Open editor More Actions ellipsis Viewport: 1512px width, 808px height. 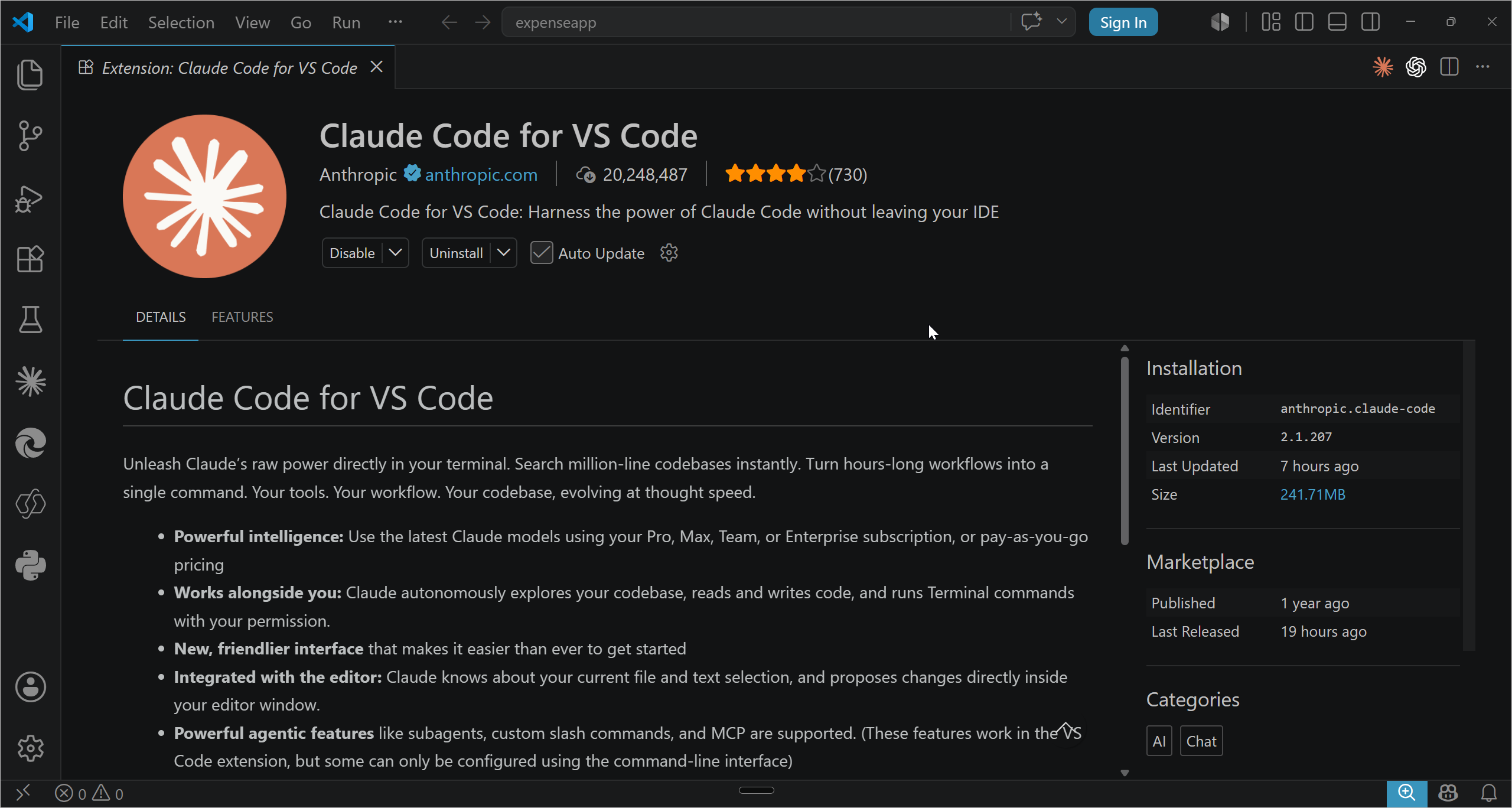click(x=1482, y=67)
